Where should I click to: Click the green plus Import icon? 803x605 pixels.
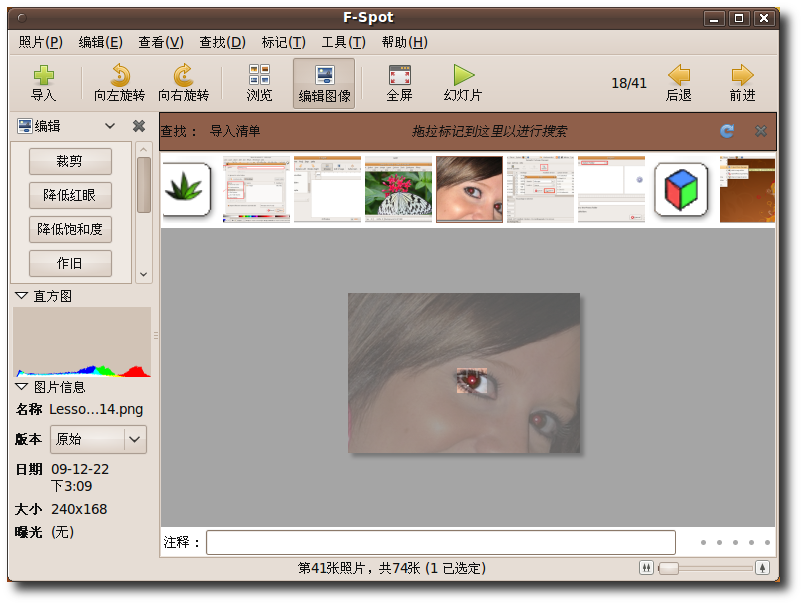[x=44, y=75]
